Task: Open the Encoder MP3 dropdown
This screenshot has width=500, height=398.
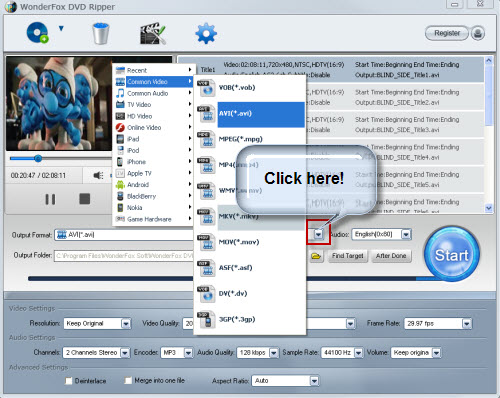Action: [188, 353]
